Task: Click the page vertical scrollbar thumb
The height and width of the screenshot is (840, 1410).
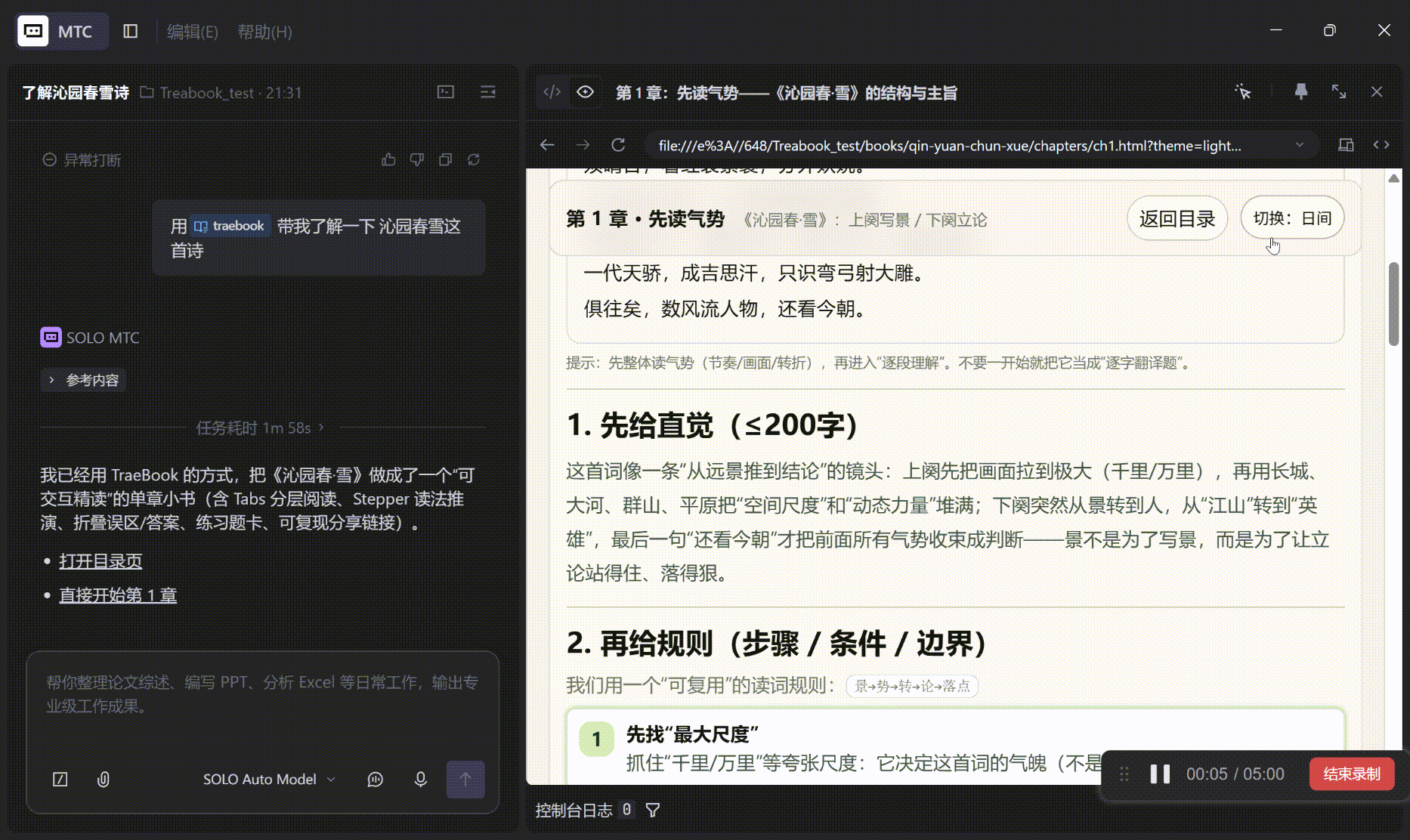Action: click(1394, 304)
